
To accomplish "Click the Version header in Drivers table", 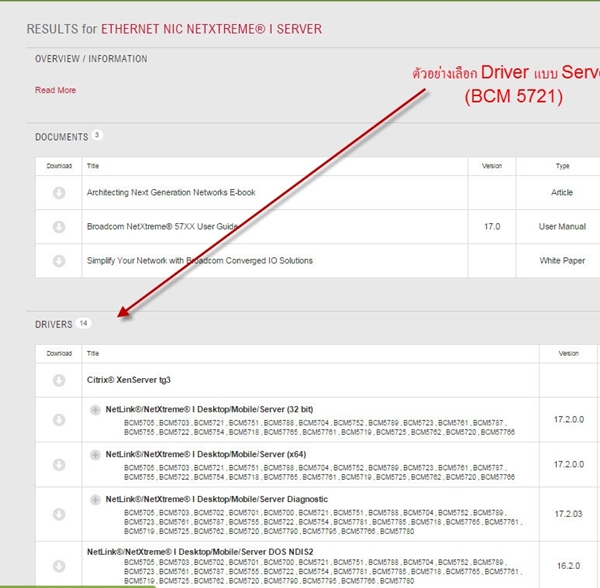I will coord(569,353).
